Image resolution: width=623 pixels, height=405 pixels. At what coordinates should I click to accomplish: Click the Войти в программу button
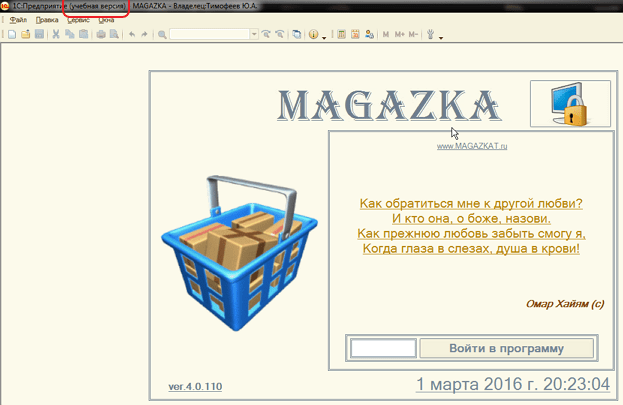click(507, 348)
